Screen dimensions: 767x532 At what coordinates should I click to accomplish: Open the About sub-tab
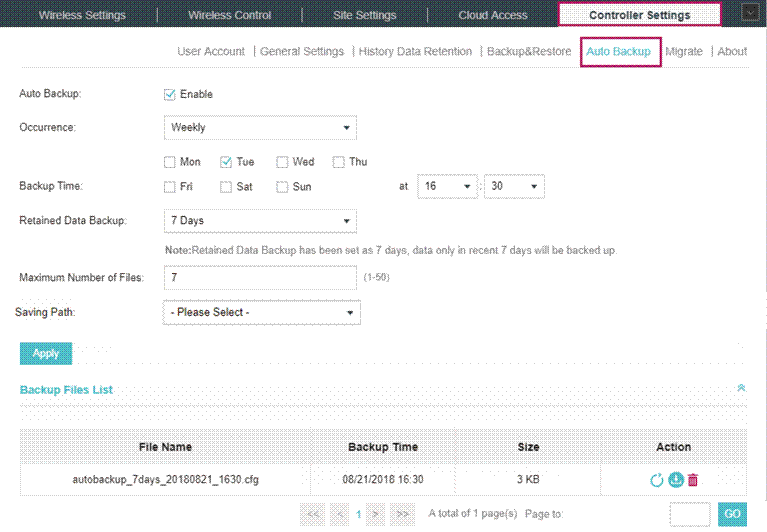pos(732,51)
